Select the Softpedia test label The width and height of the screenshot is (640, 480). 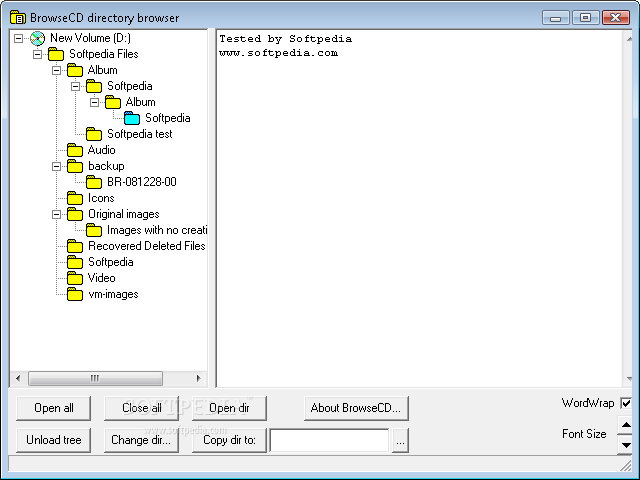coord(140,134)
